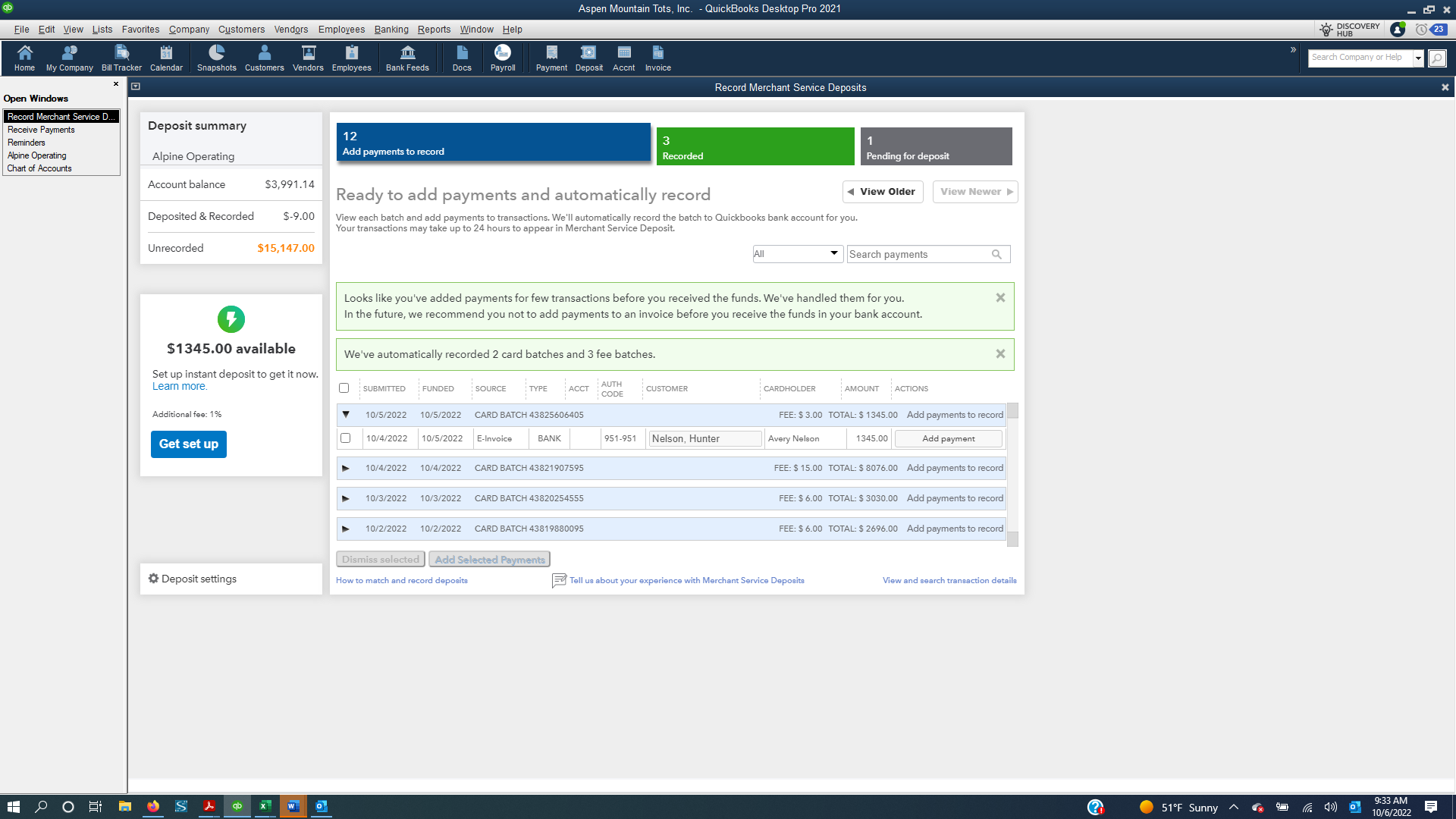Collapse the CARD BATCH 43825606405 row
This screenshot has width=1456, height=819.
coord(346,414)
